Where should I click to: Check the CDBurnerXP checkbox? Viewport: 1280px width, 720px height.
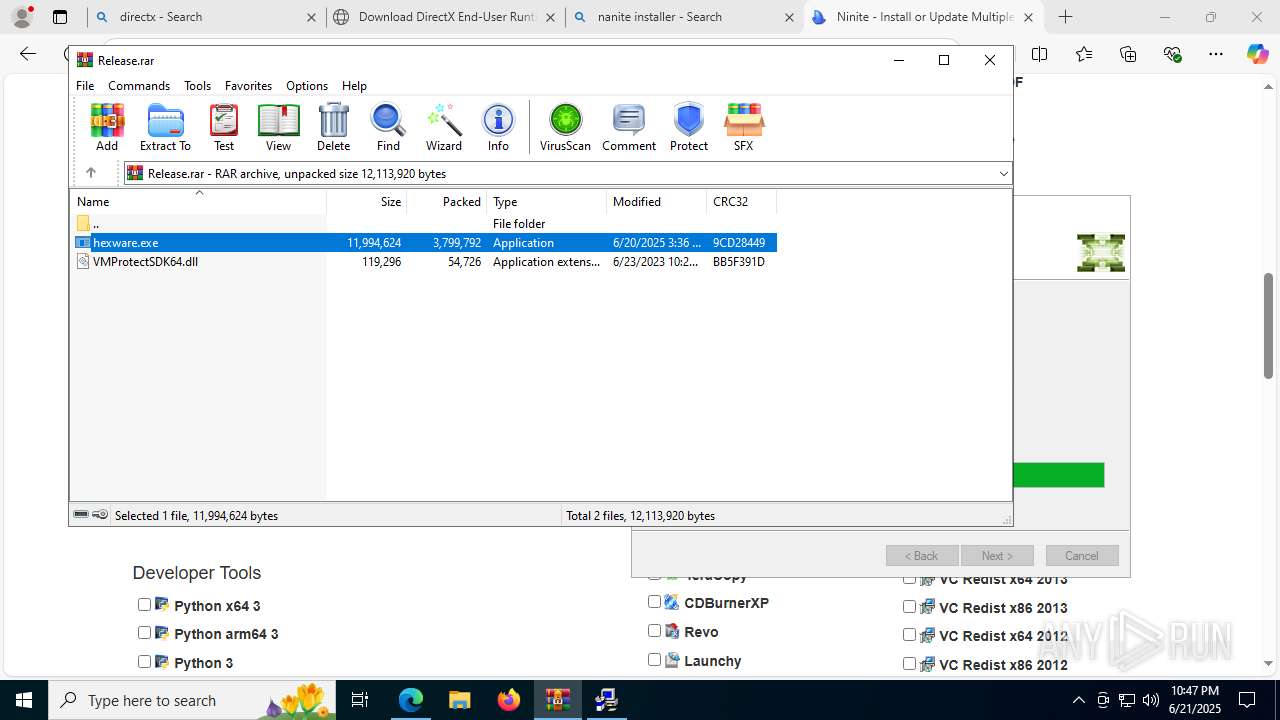click(x=654, y=601)
